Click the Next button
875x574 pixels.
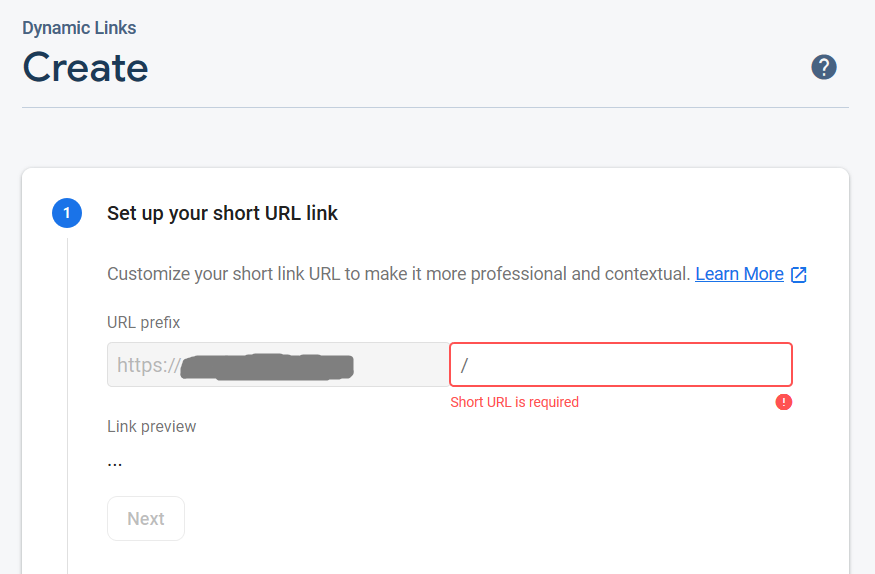pos(146,519)
